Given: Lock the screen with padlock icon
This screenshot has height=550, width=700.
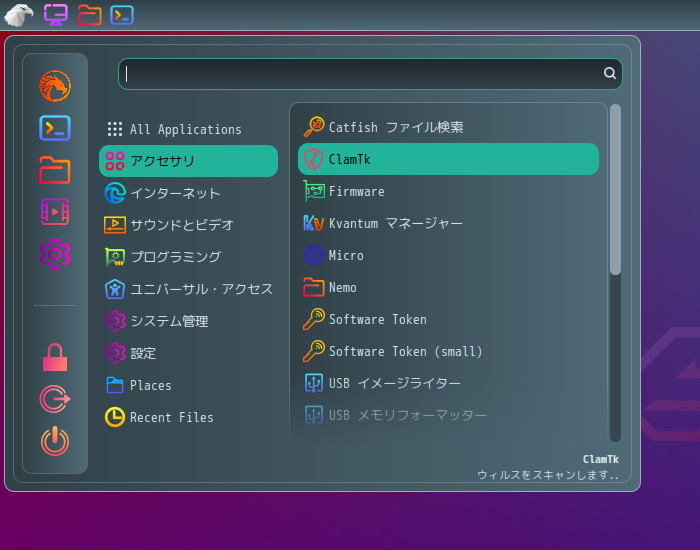Looking at the screenshot, I should pos(55,357).
